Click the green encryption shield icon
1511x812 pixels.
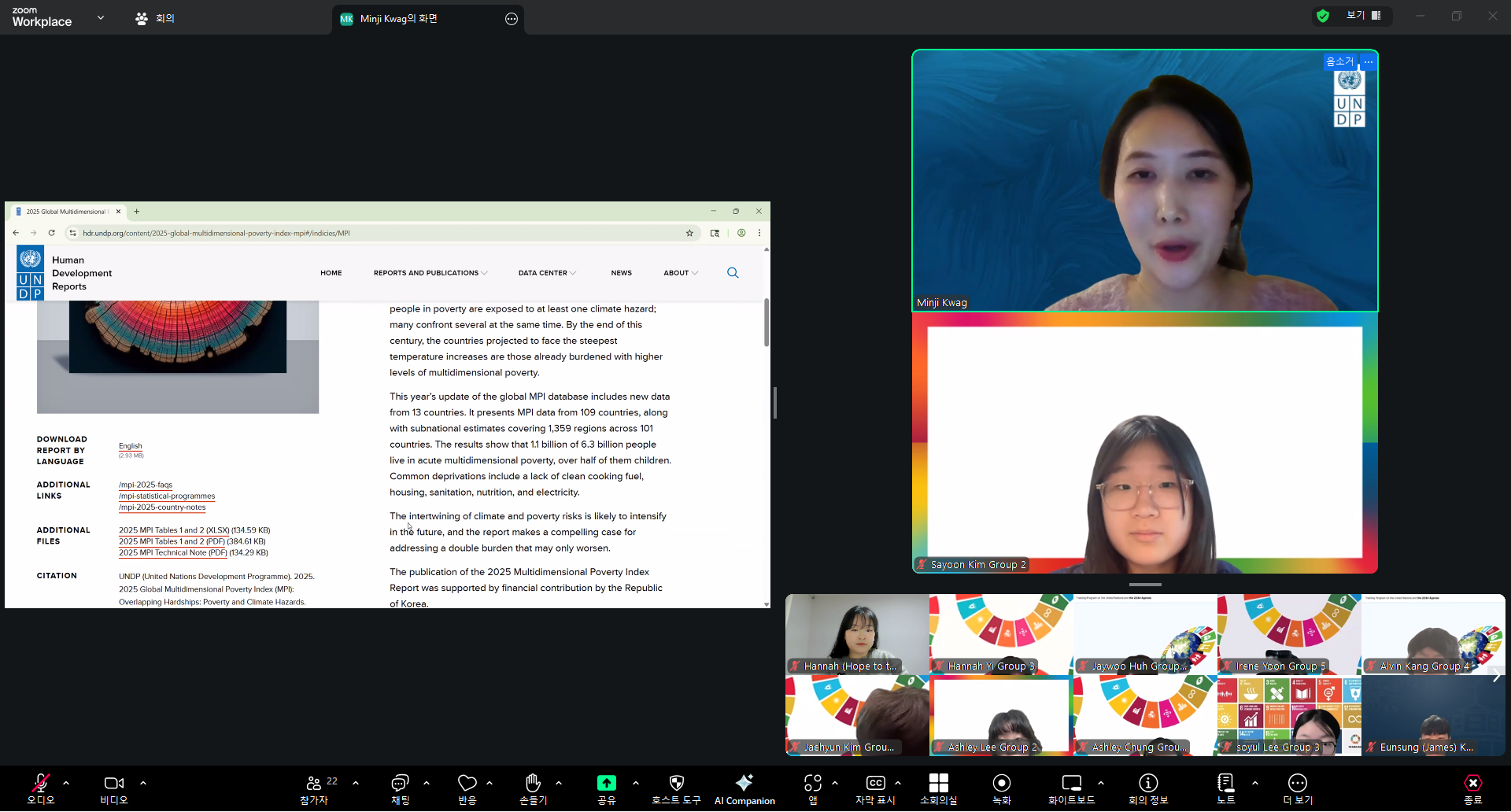[x=1323, y=16]
